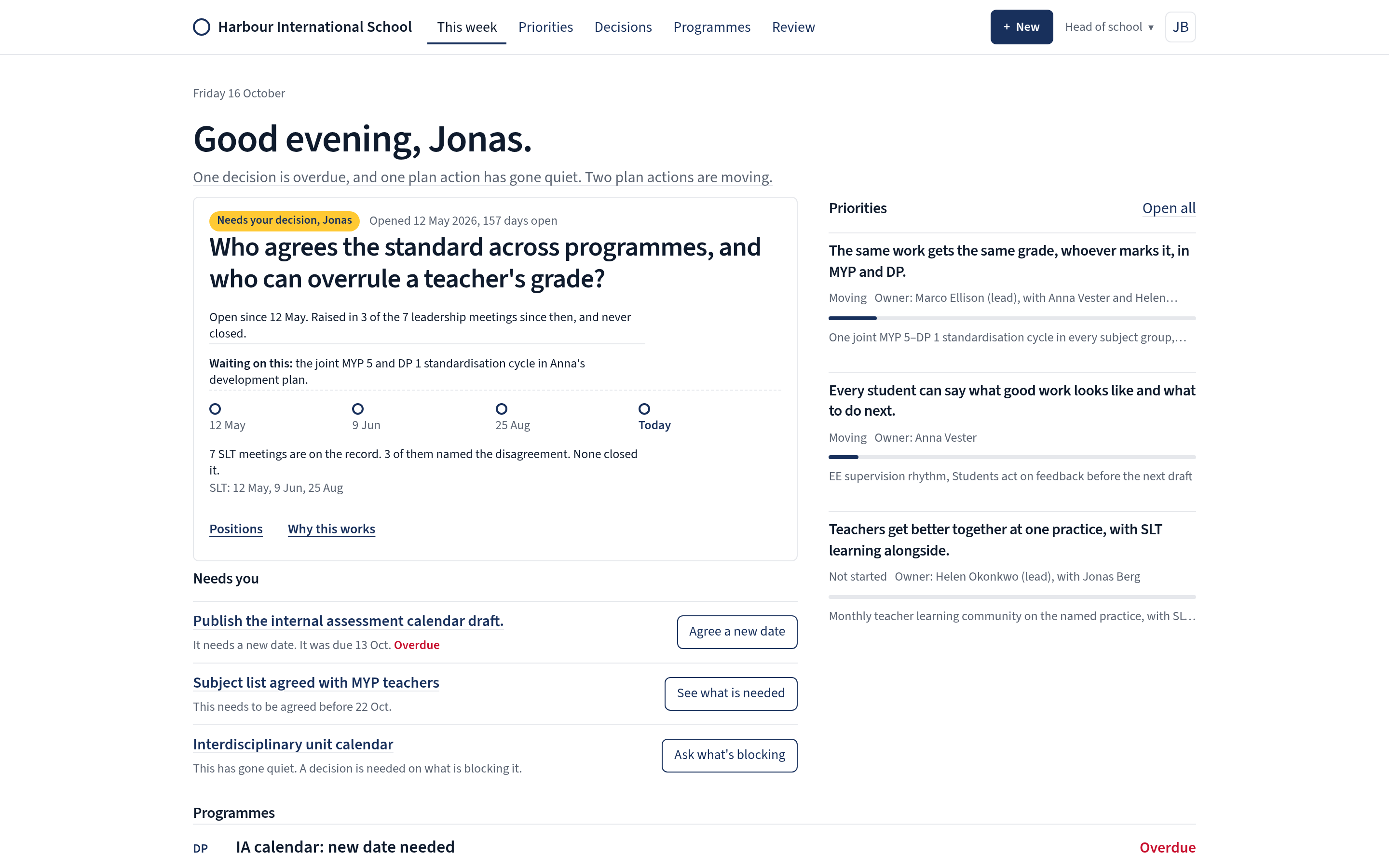1389x868 pixels.
Task: Click progress bar under same-grade priority
Action: click(x=1012, y=318)
